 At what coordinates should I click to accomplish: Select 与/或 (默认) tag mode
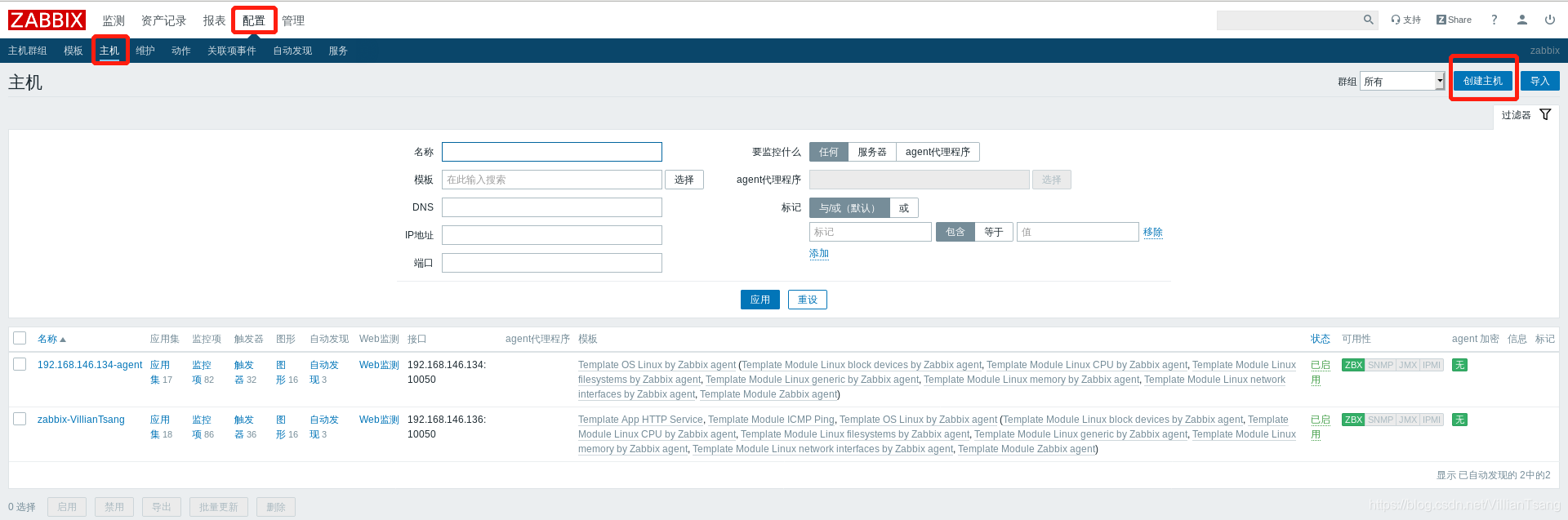point(849,208)
